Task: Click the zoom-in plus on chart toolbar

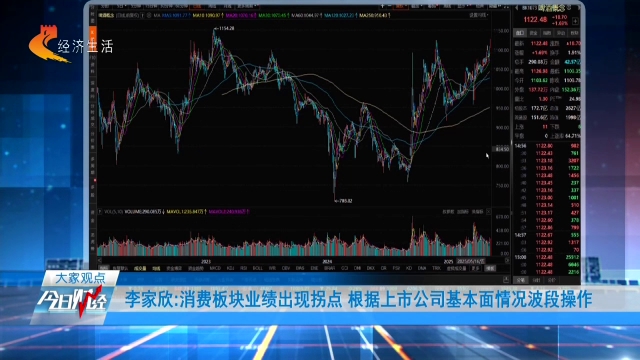Action: click(382, 6)
